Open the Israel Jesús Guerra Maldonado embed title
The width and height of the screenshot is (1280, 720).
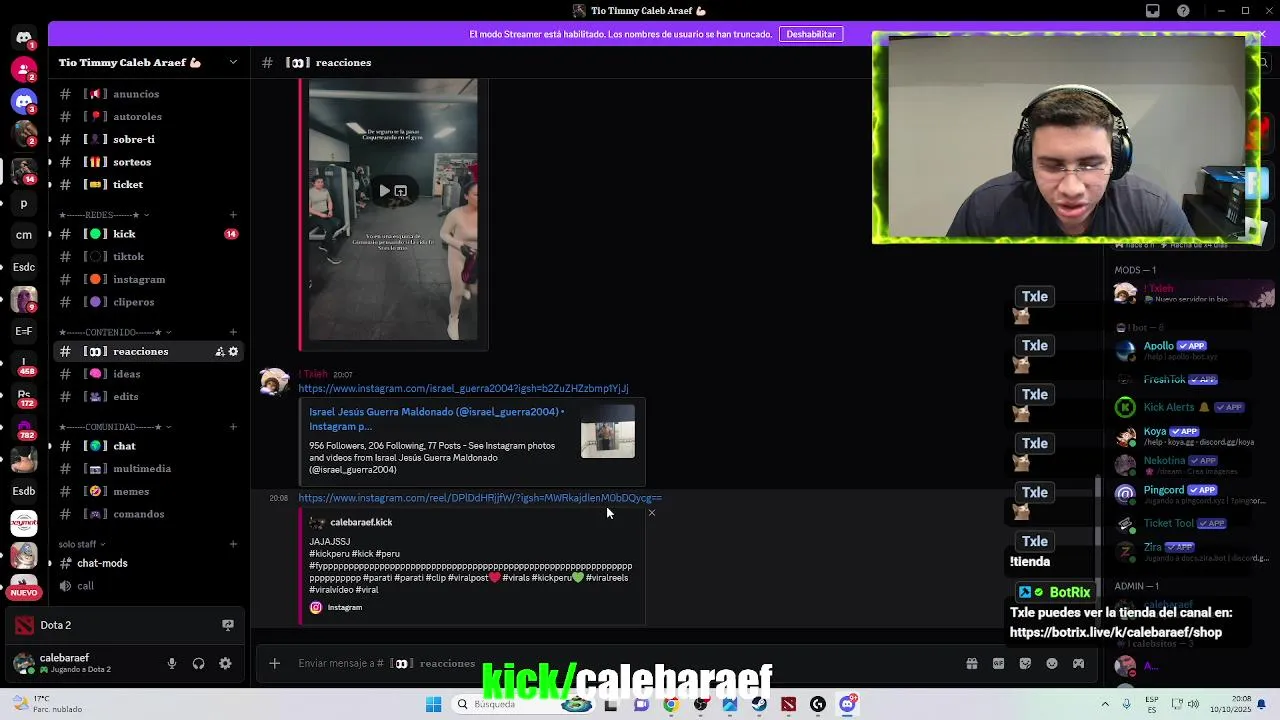437,419
